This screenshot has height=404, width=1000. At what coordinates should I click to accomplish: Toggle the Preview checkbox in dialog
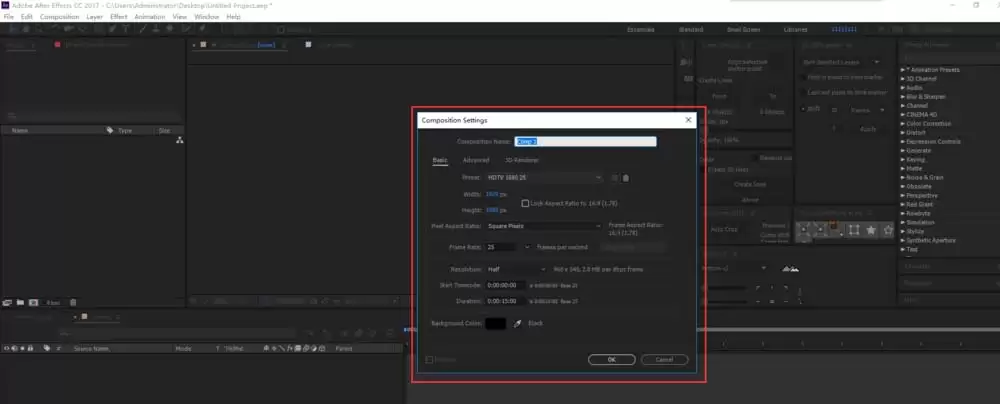(429, 360)
